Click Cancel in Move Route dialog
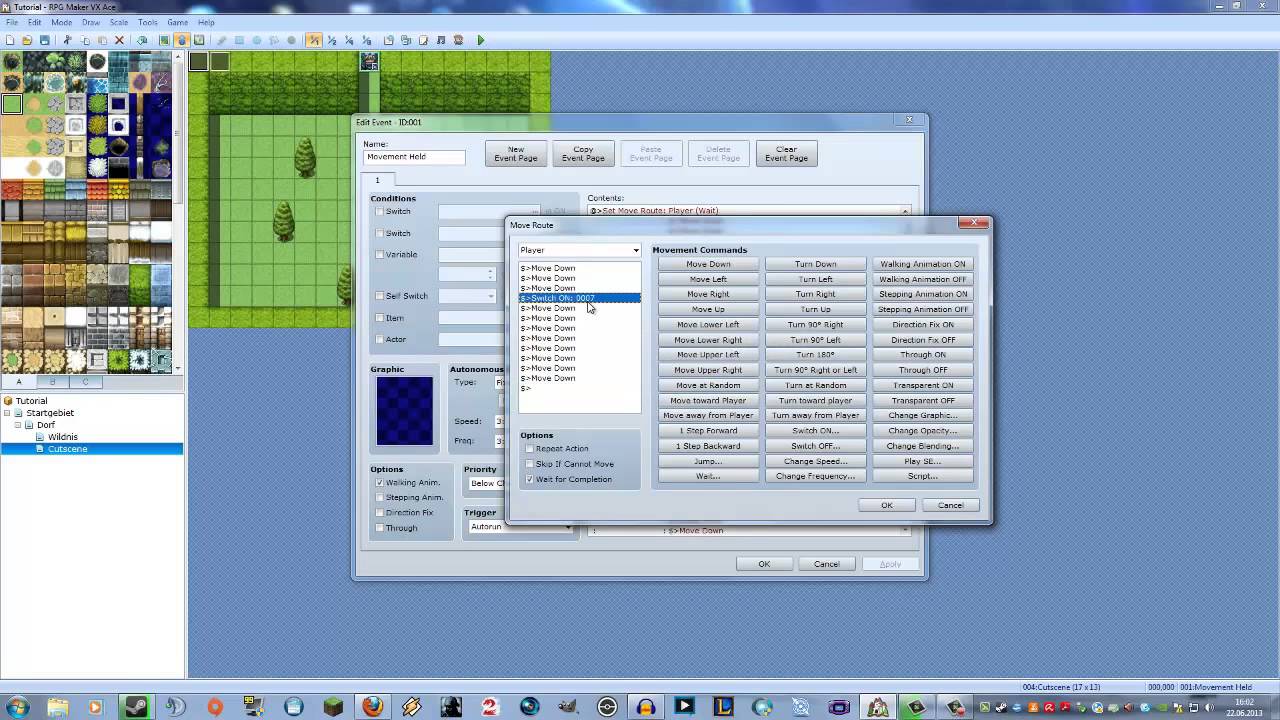 point(950,505)
